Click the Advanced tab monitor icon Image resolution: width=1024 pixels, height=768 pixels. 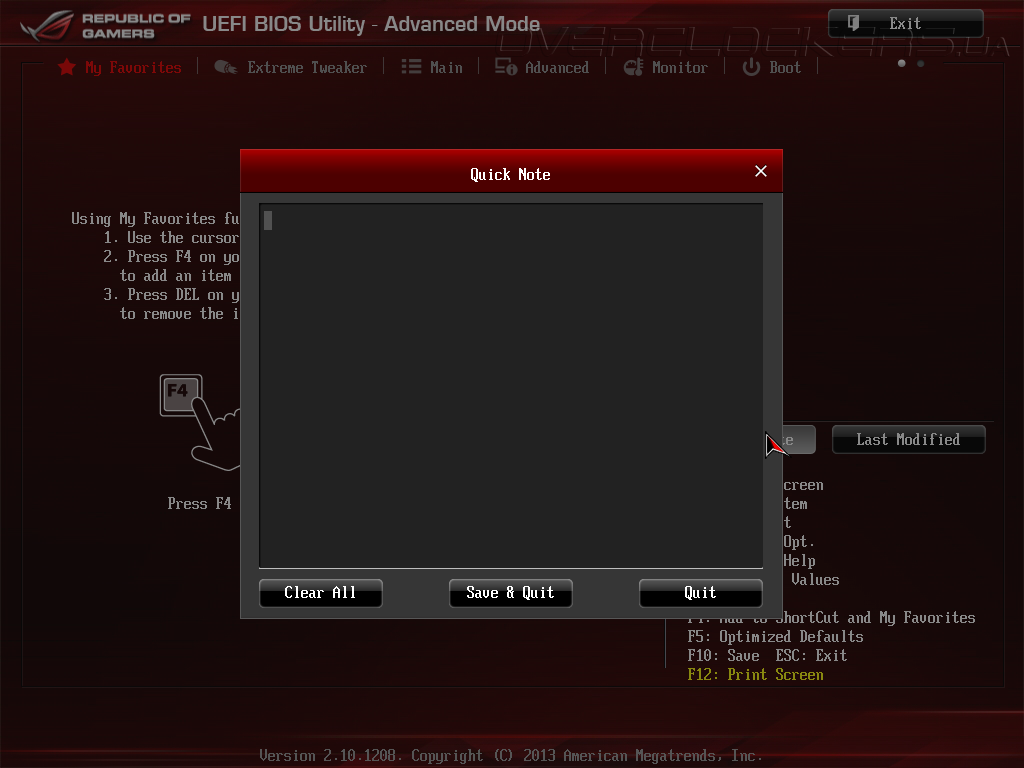click(505, 67)
